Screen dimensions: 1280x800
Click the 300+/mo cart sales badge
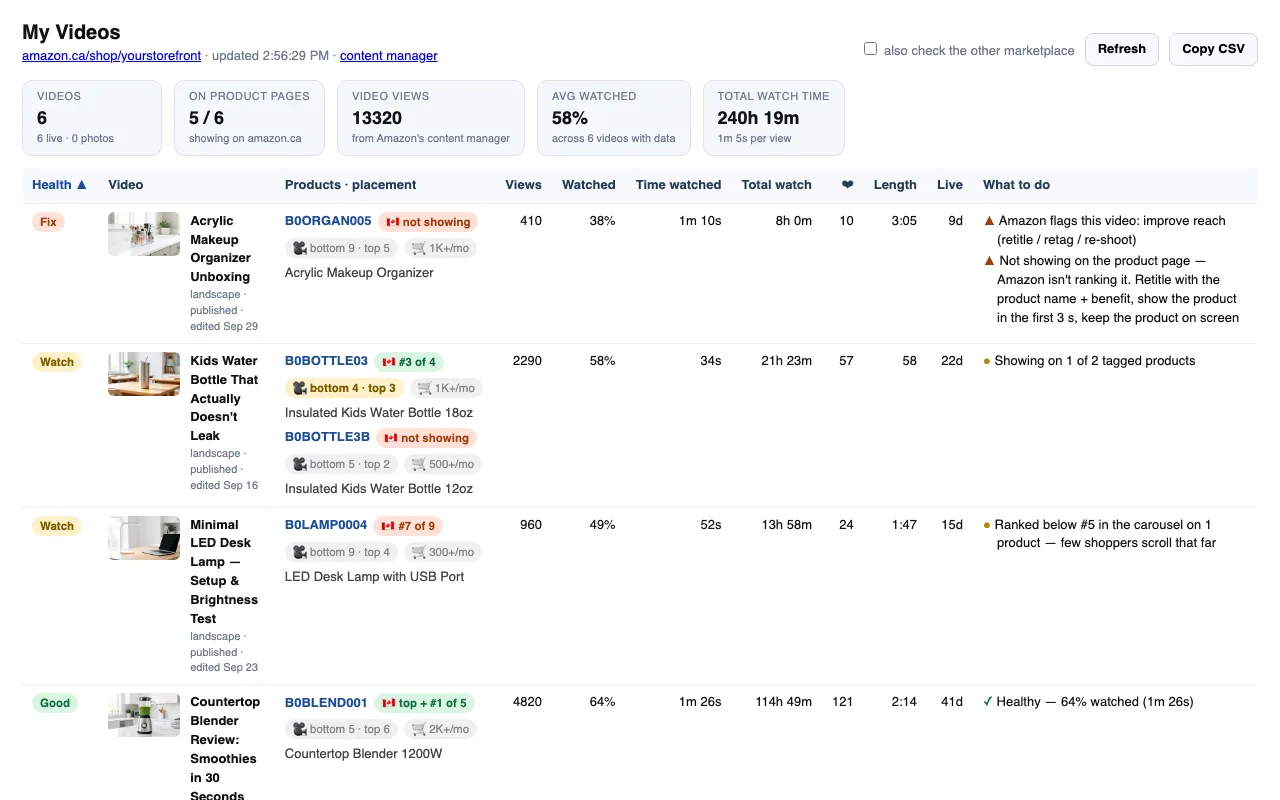(x=443, y=552)
